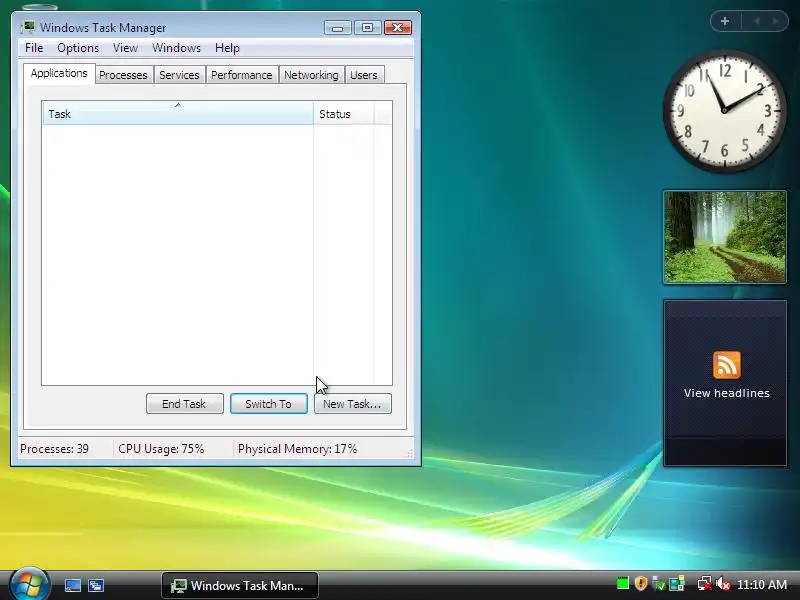The image size is (800, 600).
Task: Click the orange RSS feed icon
Action: point(727,365)
